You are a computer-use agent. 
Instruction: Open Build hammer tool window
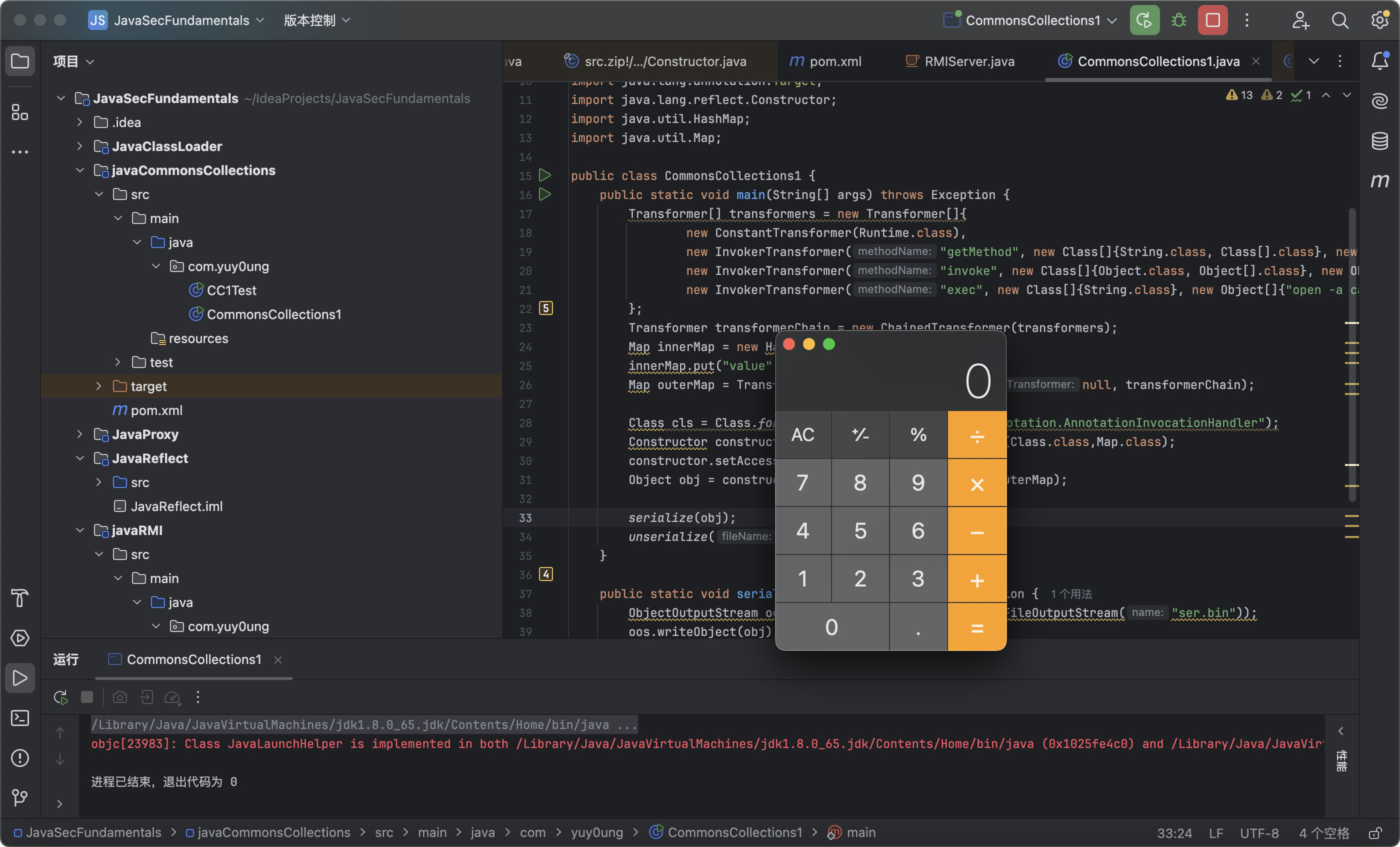[20, 598]
